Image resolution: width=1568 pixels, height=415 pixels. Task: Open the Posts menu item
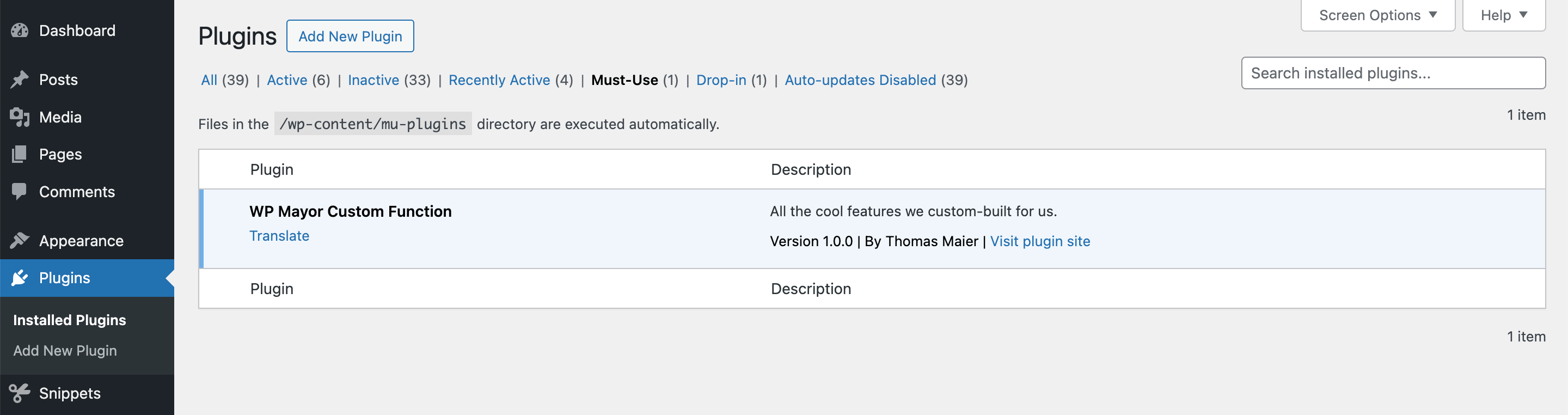[x=87, y=80]
